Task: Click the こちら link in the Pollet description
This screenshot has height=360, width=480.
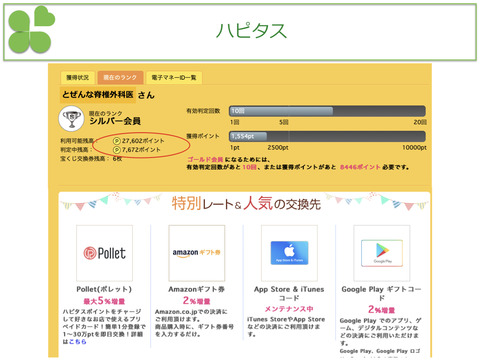Action: 78,342
